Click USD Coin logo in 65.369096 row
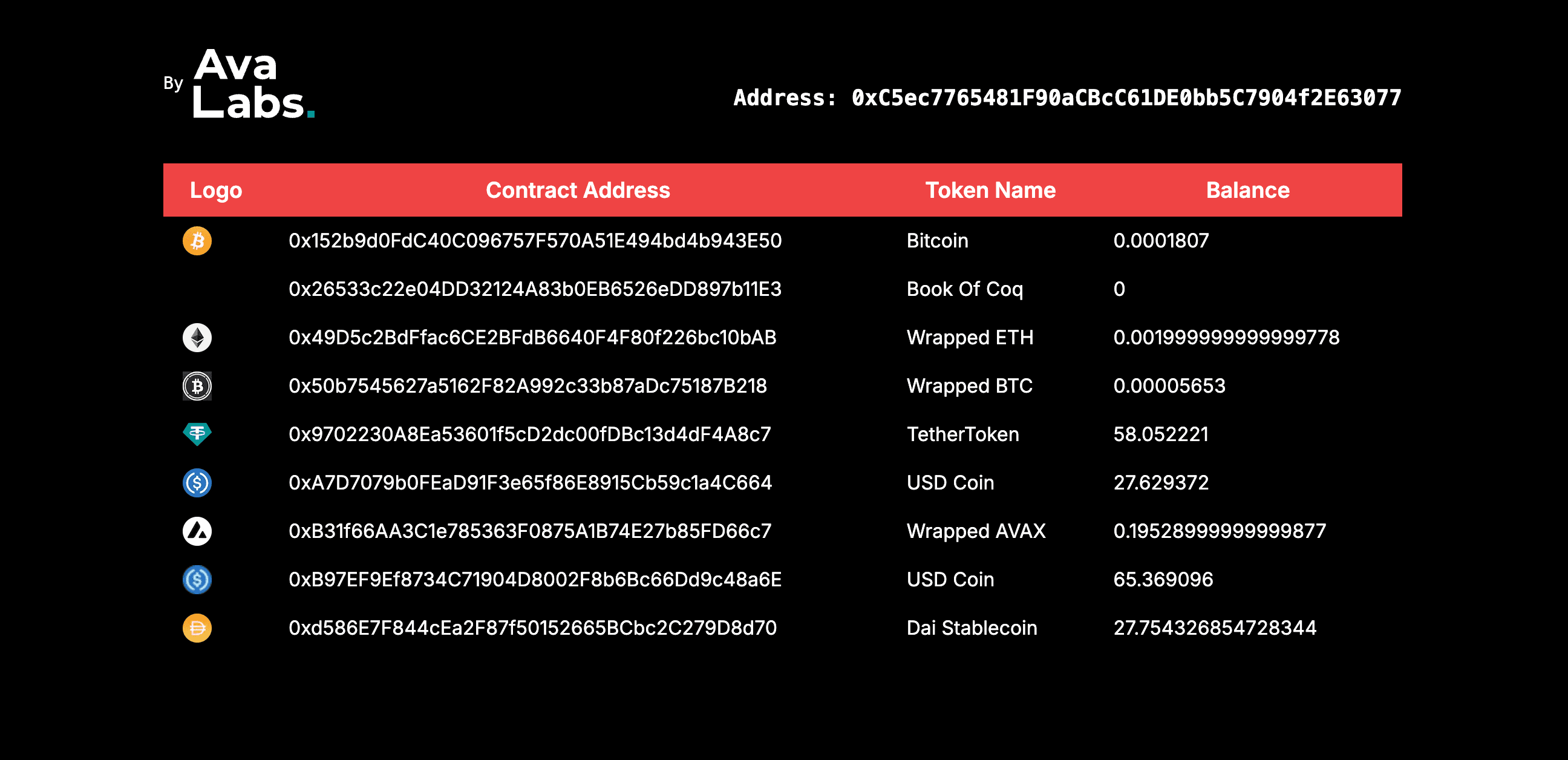1568x760 pixels. [x=197, y=580]
